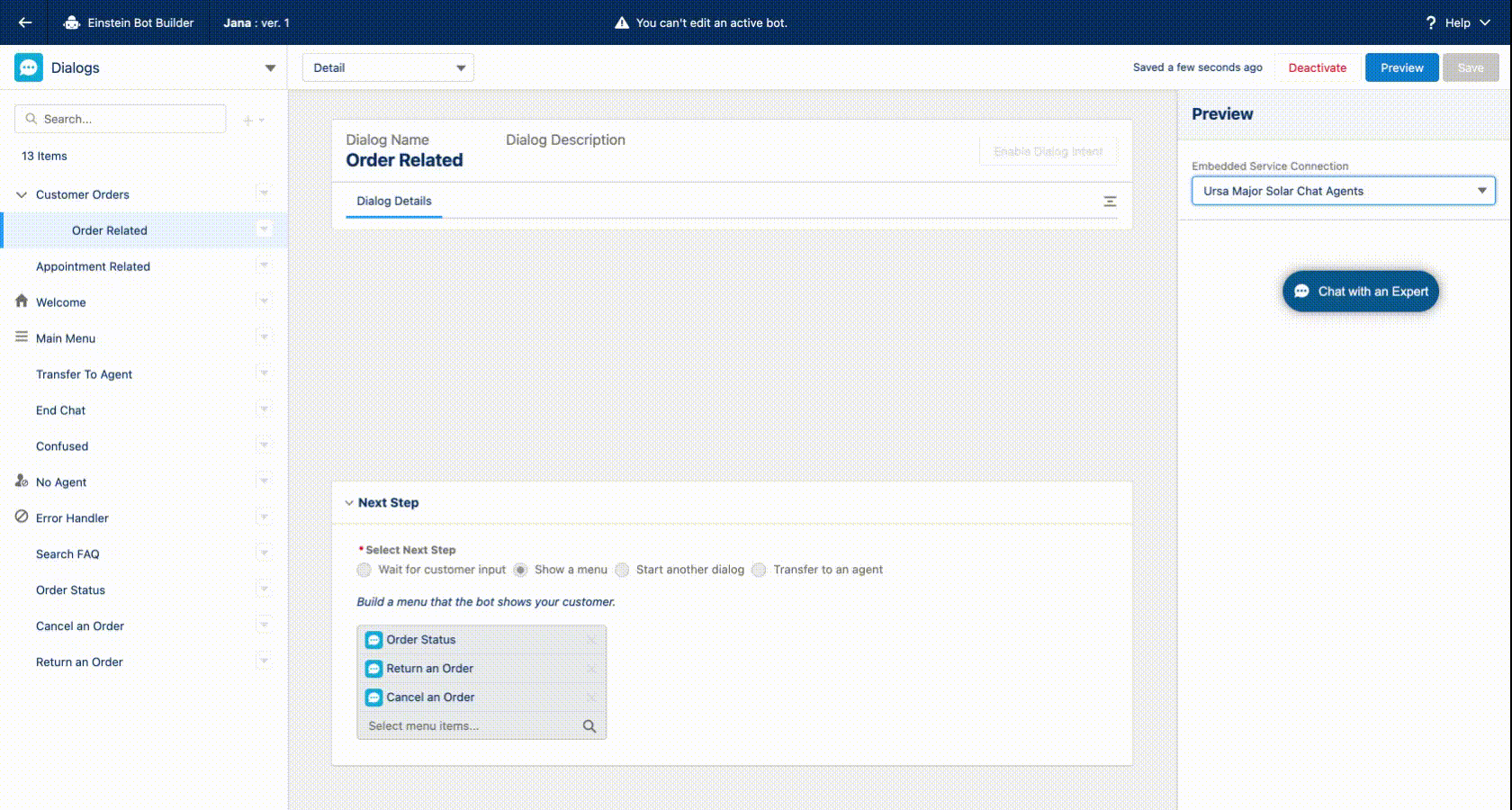This screenshot has height=810, width=1512.
Task: Click the back arrow icon
Action: (x=25, y=22)
